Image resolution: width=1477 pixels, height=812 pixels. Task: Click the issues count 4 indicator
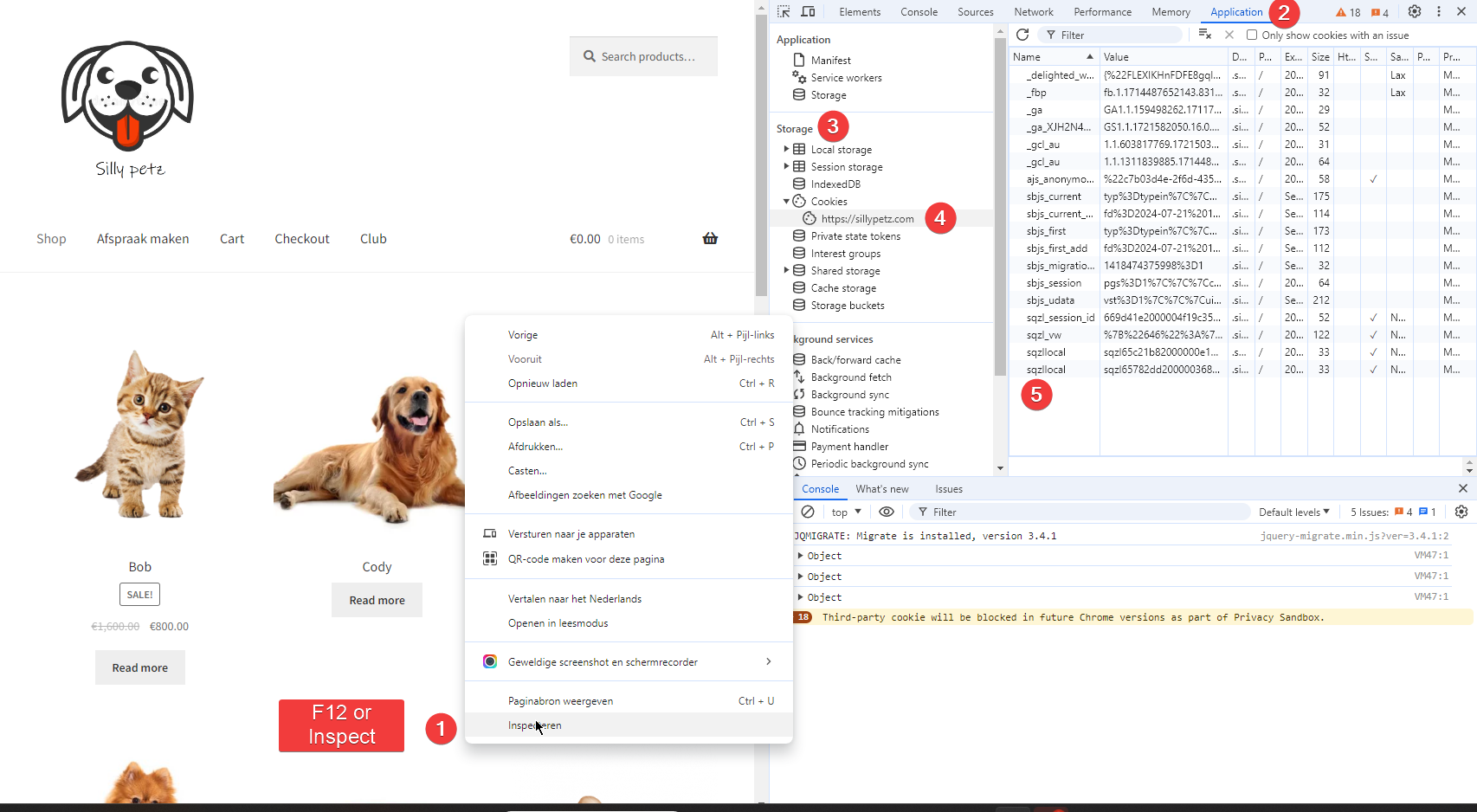(x=1380, y=12)
